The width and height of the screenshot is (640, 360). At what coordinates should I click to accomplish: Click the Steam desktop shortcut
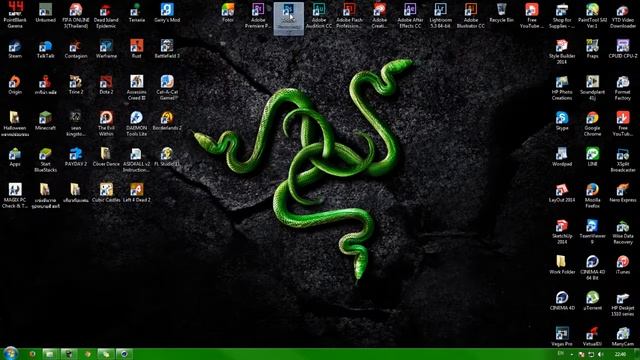(x=15, y=49)
